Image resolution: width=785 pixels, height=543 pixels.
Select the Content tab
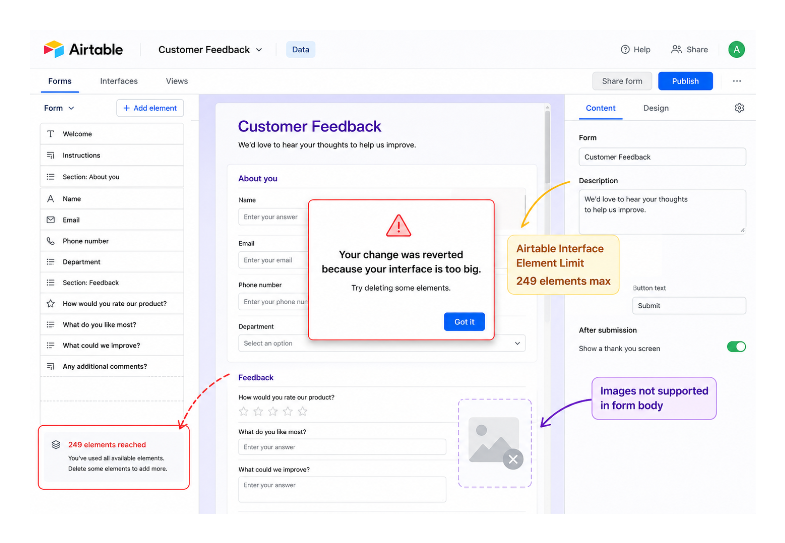600,108
